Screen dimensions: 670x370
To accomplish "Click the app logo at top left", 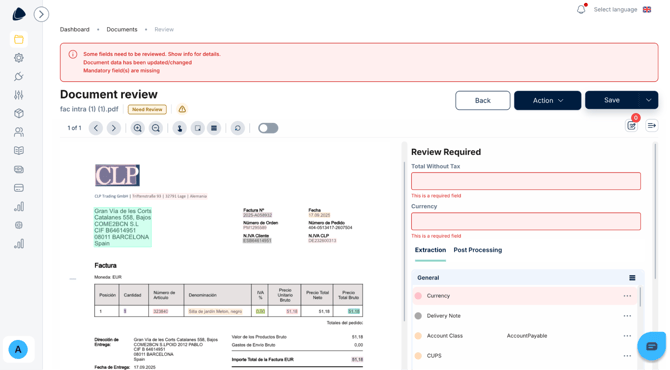I will coord(19,14).
